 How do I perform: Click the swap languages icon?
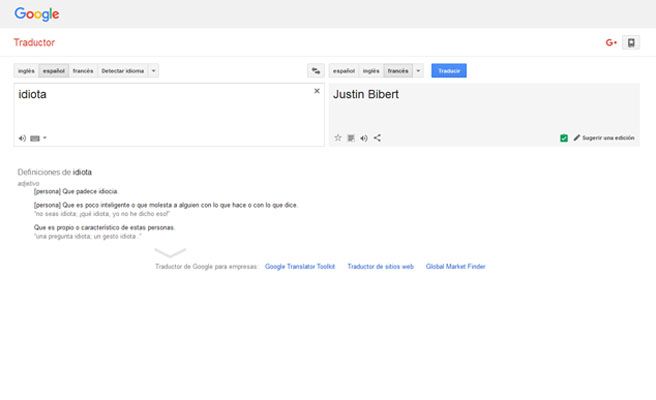[x=315, y=71]
